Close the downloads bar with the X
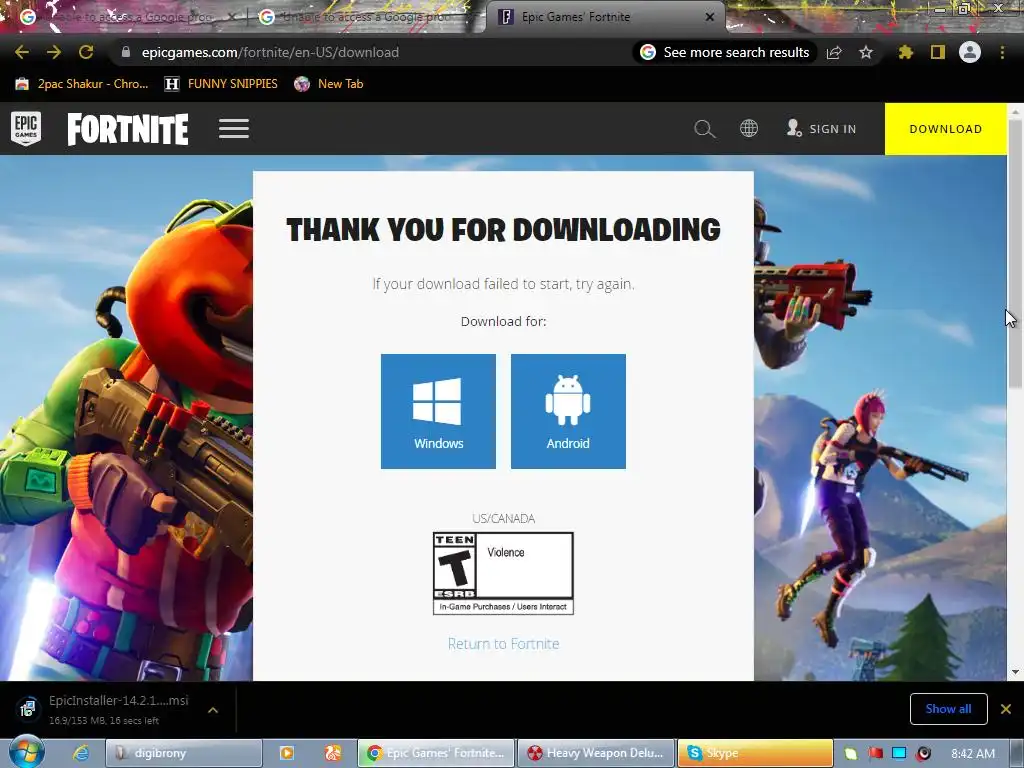The width and height of the screenshot is (1024, 768). (1006, 709)
